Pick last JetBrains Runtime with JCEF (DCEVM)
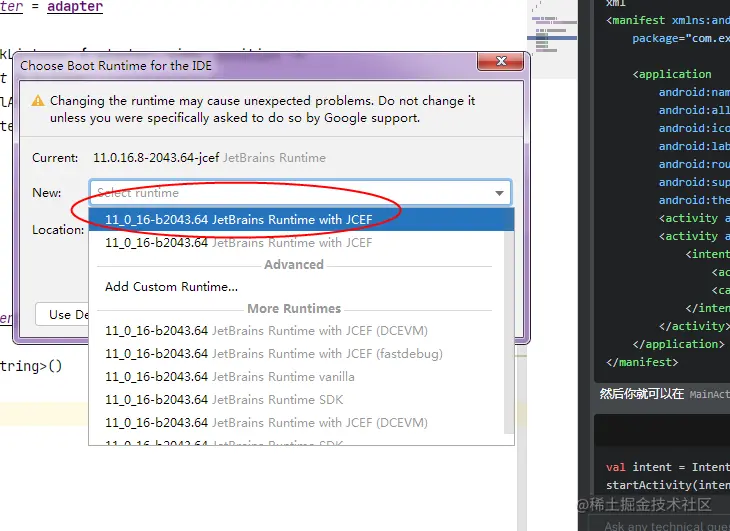The image size is (730, 531). click(297, 423)
